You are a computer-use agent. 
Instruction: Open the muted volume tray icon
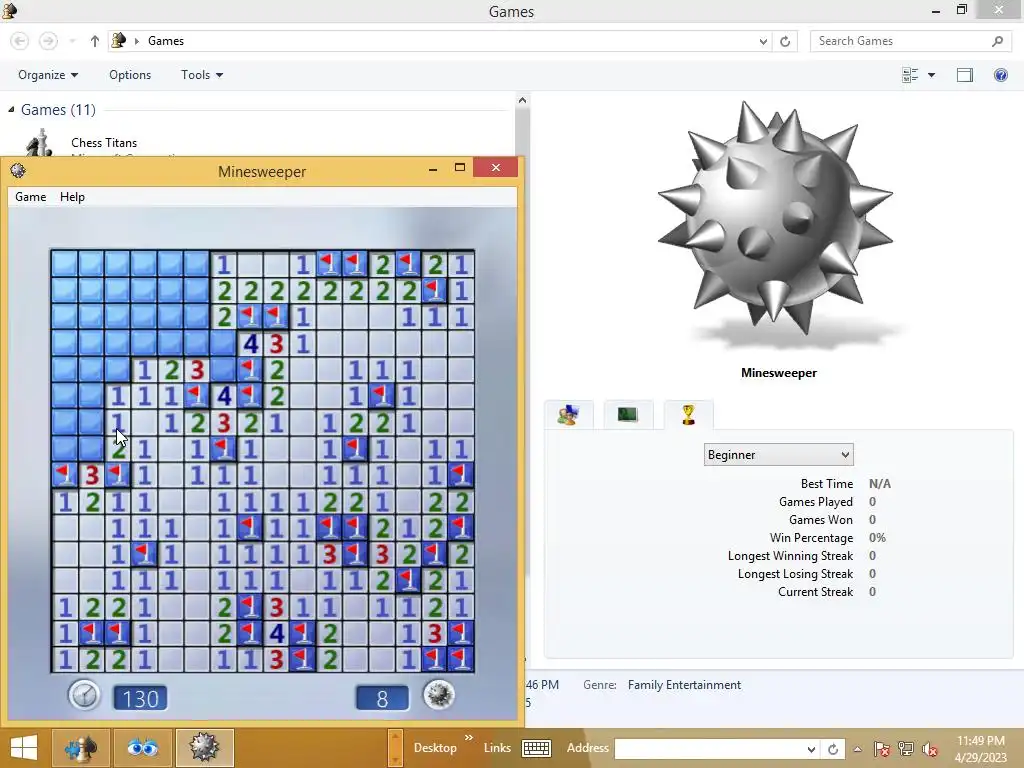tap(929, 749)
